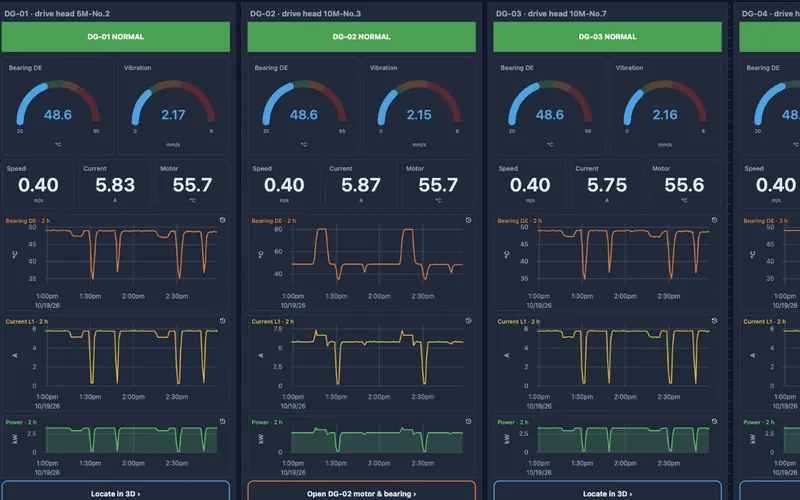Click the DG-04 Speed value 0.40
The image size is (800, 500).
(x=776, y=185)
